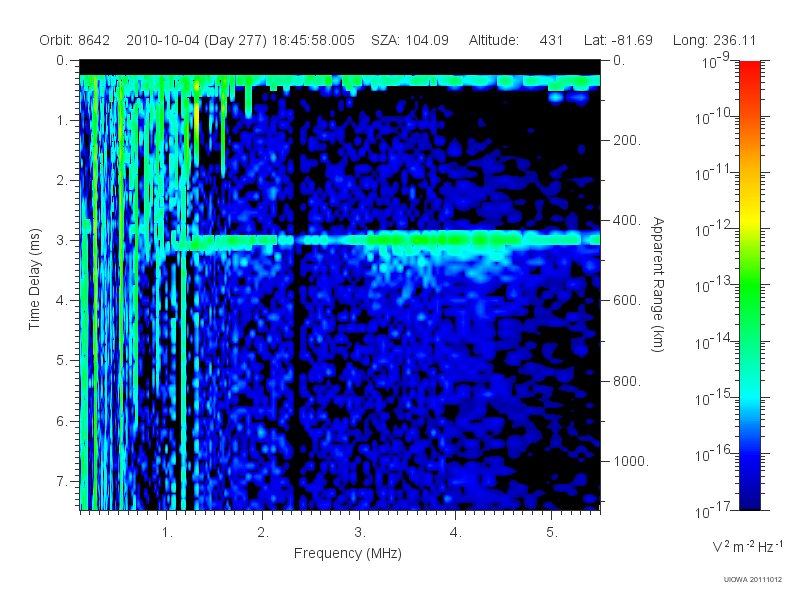Click the UIOWA 20111012 credit text
The height and width of the screenshot is (600, 800).
click(753, 580)
